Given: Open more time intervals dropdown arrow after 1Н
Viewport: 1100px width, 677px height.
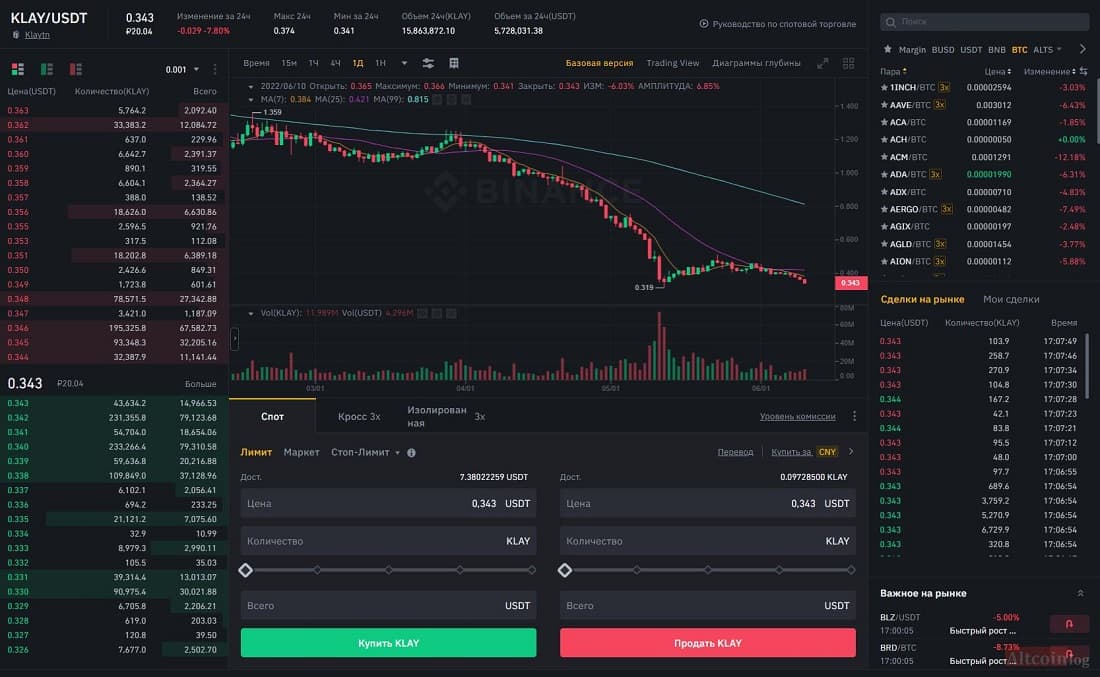Looking at the screenshot, I should pyautogui.click(x=404, y=63).
